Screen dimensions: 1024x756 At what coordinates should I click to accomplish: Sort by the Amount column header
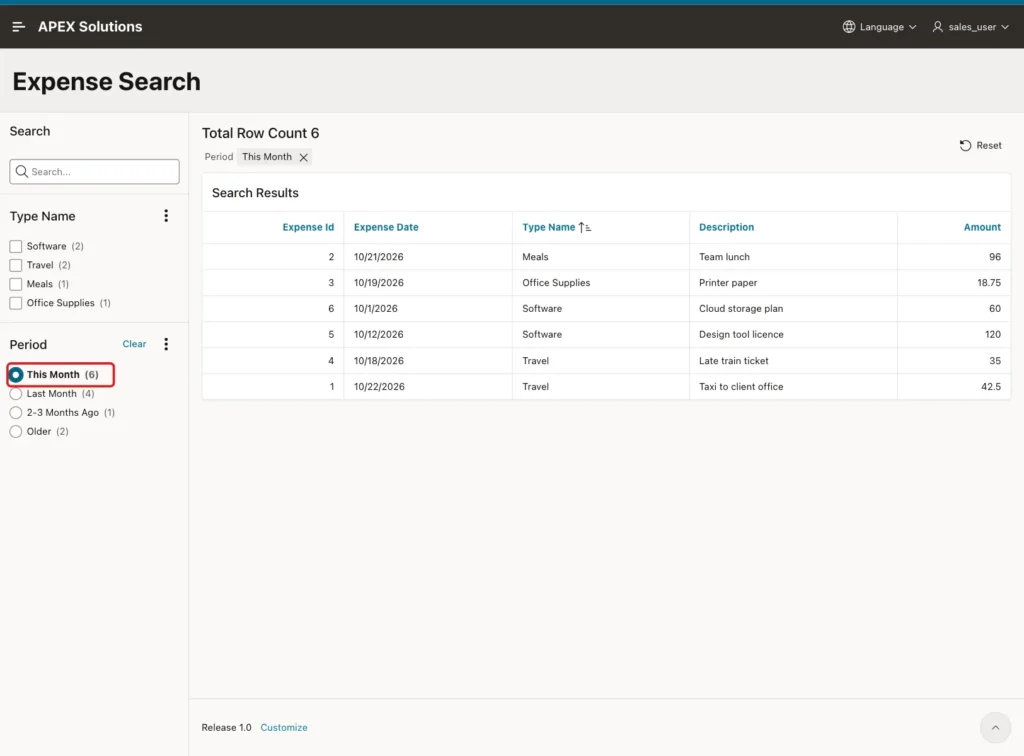coord(982,227)
